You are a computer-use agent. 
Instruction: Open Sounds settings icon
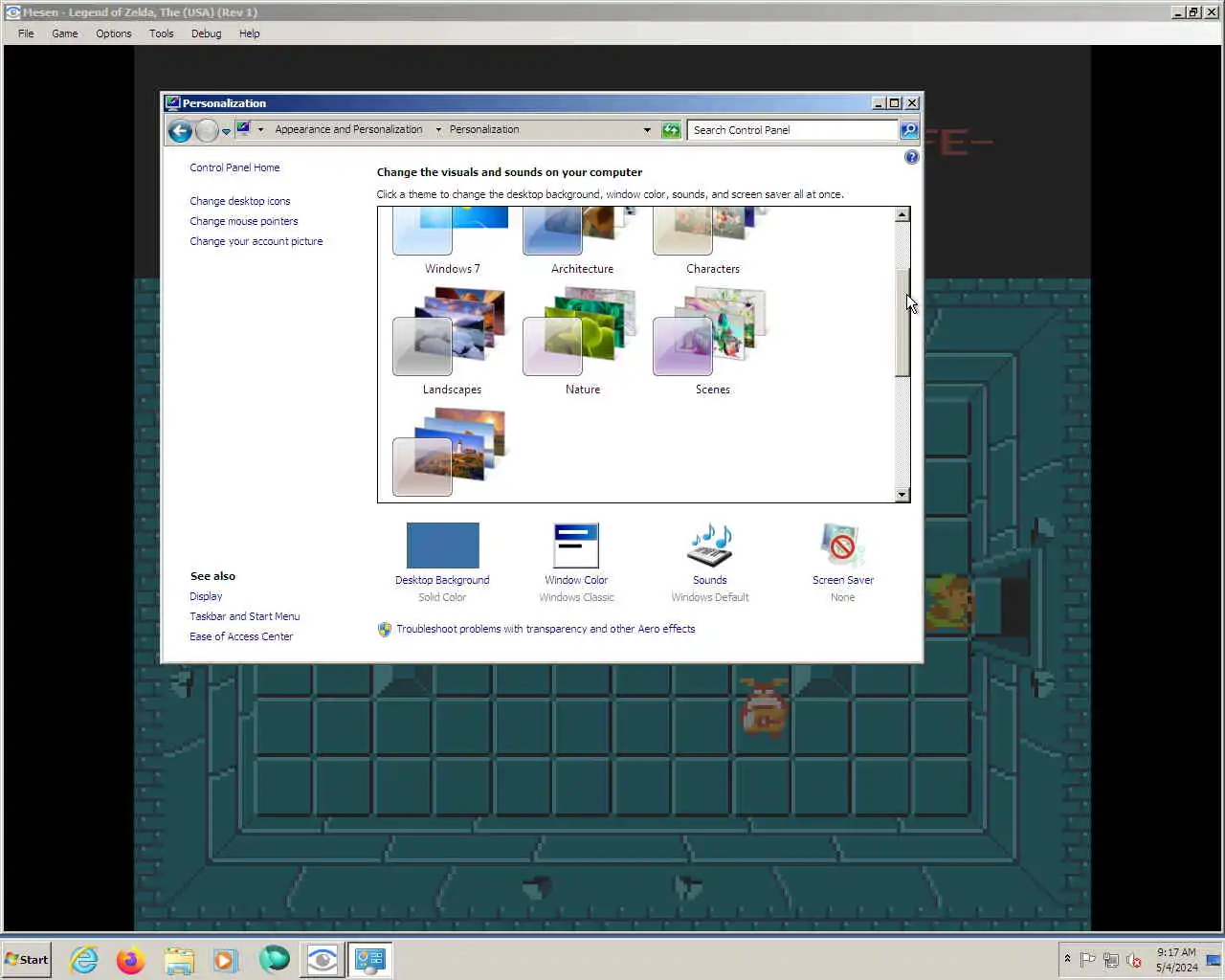[x=710, y=546]
